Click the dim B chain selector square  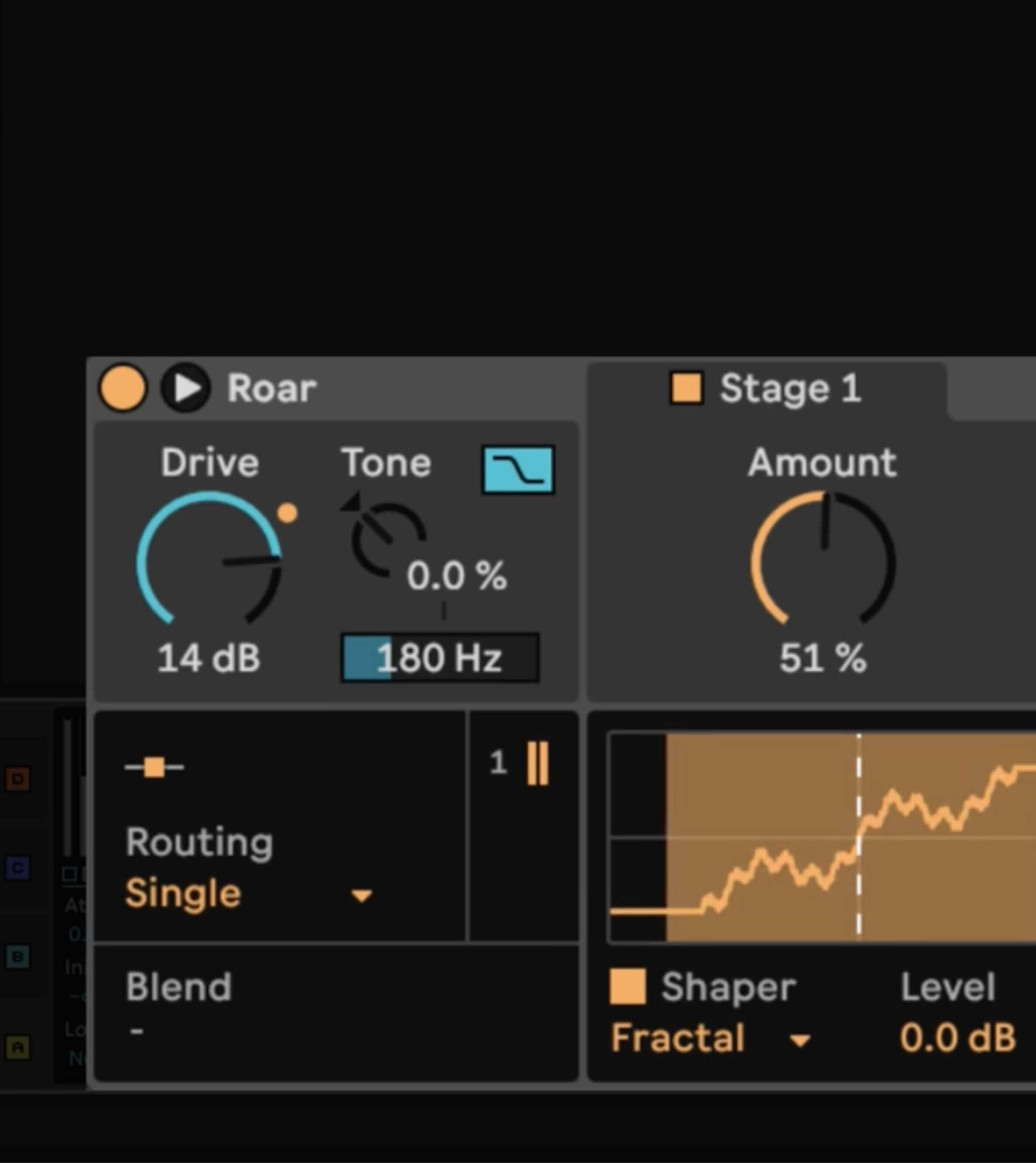coord(17,957)
